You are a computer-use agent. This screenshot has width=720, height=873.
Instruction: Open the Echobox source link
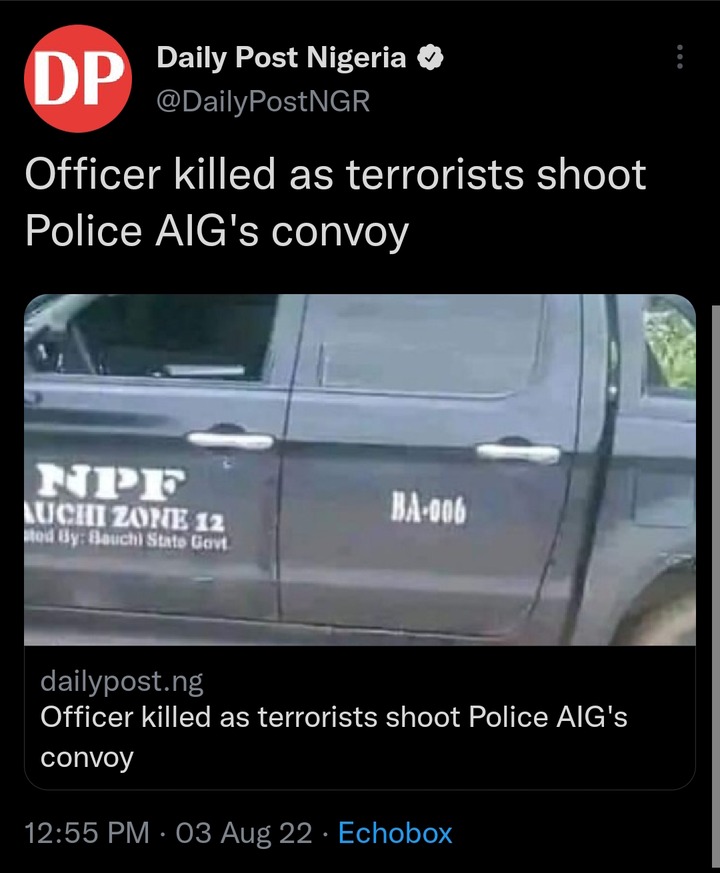[395, 833]
